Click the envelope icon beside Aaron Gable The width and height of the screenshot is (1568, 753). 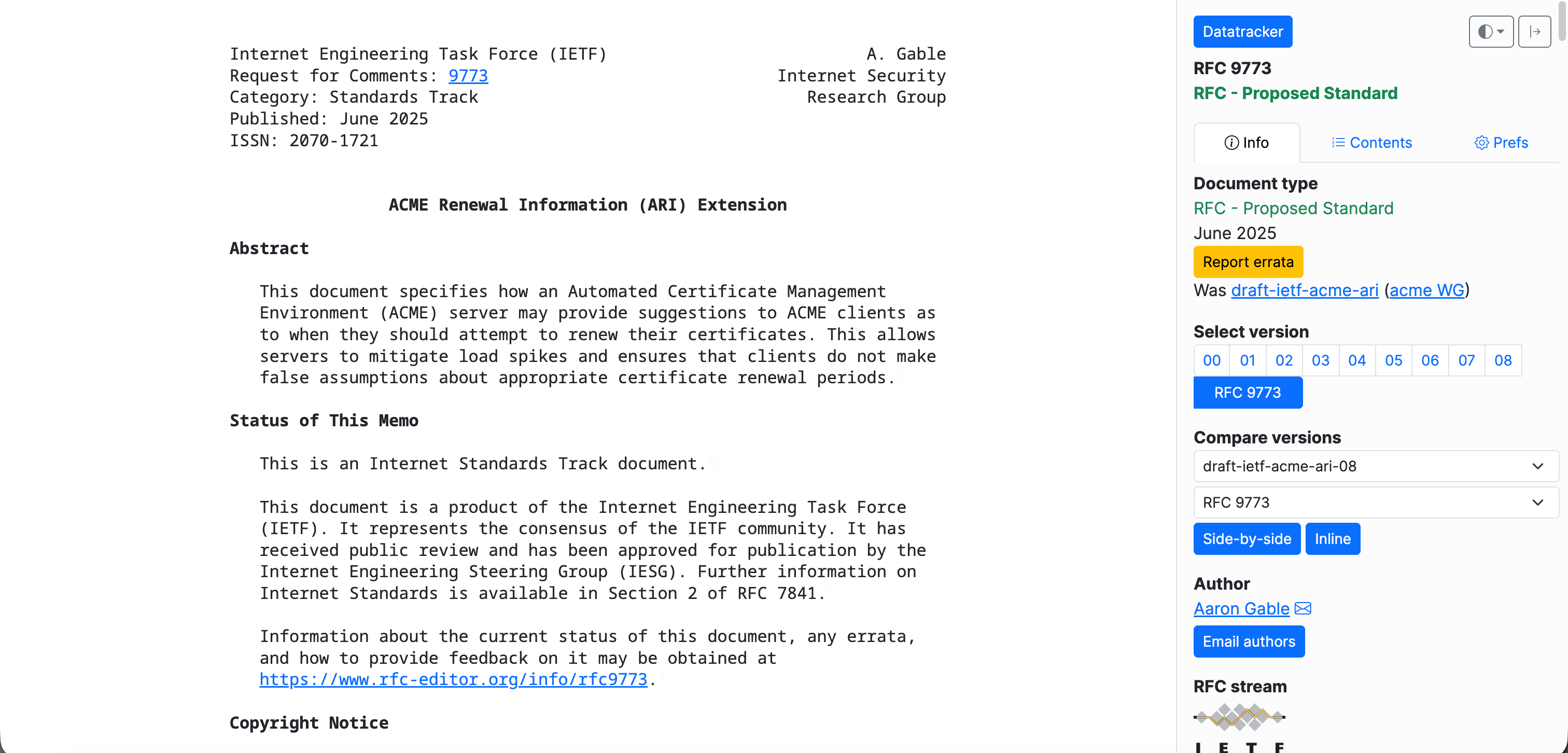(x=1303, y=608)
